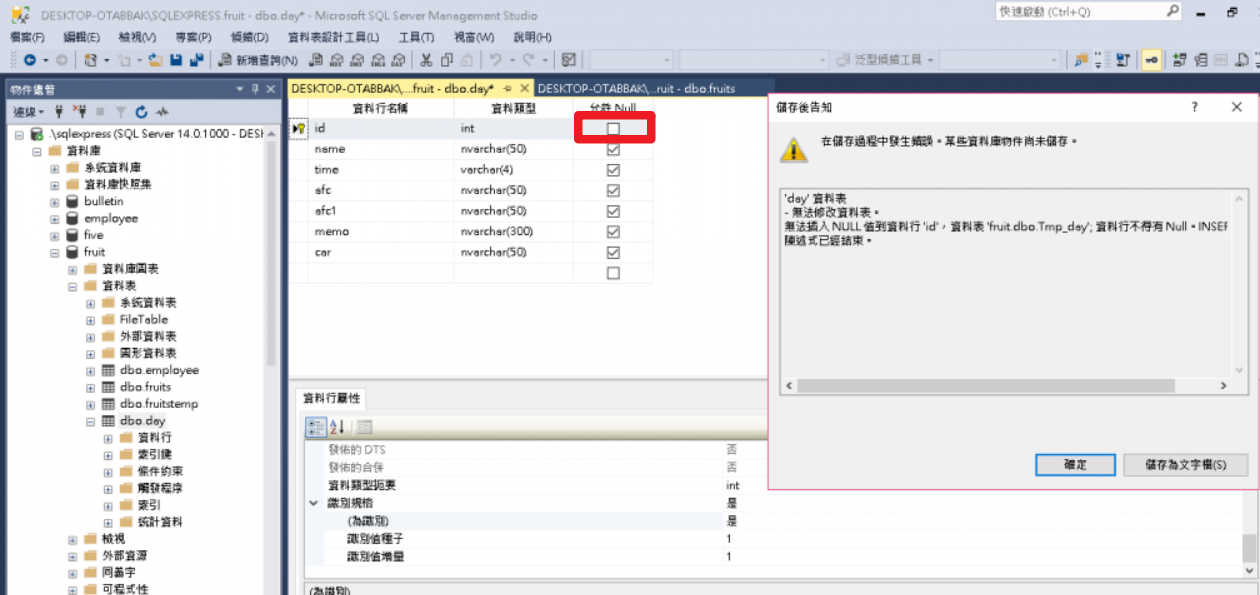Screen dimensions: 1260x595
Task: Click the XMLA query icon
Action: coord(377,60)
